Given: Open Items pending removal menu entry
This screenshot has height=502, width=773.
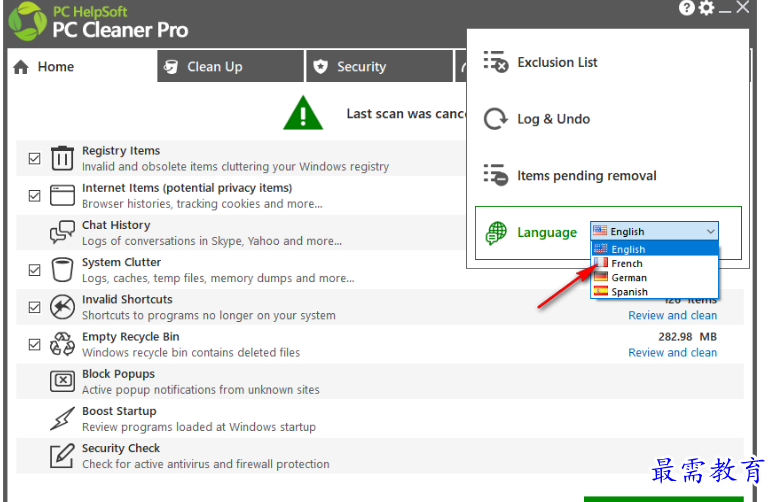Looking at the screenshot, I should pos(607,176).
